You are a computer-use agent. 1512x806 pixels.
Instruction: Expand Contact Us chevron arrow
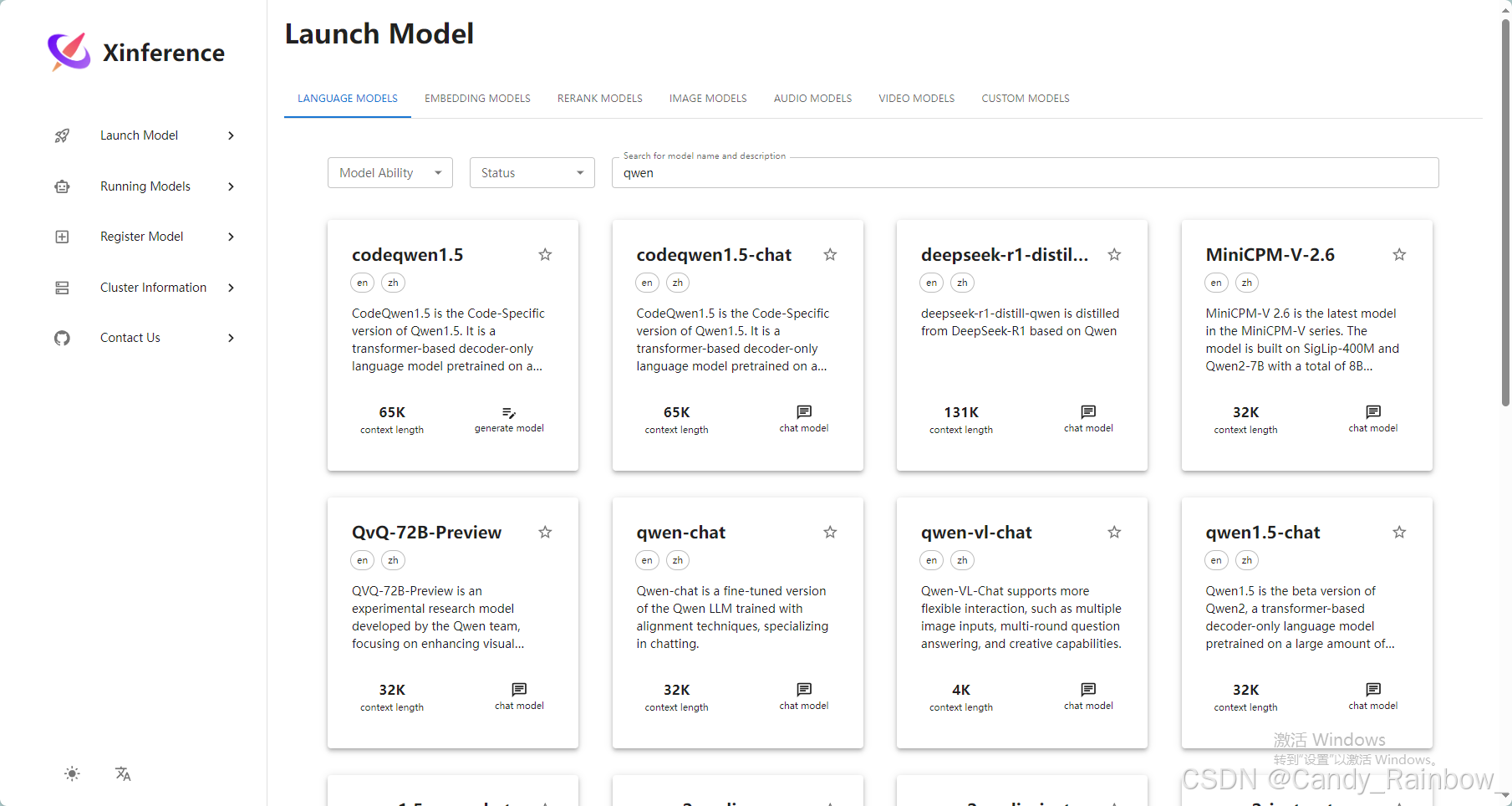232,338
